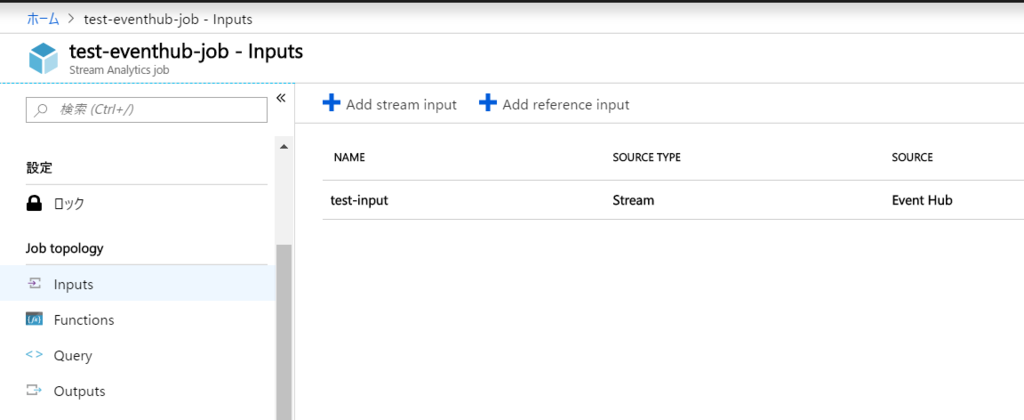
Task: Click Add reference input button
Action: click(554, 104)
